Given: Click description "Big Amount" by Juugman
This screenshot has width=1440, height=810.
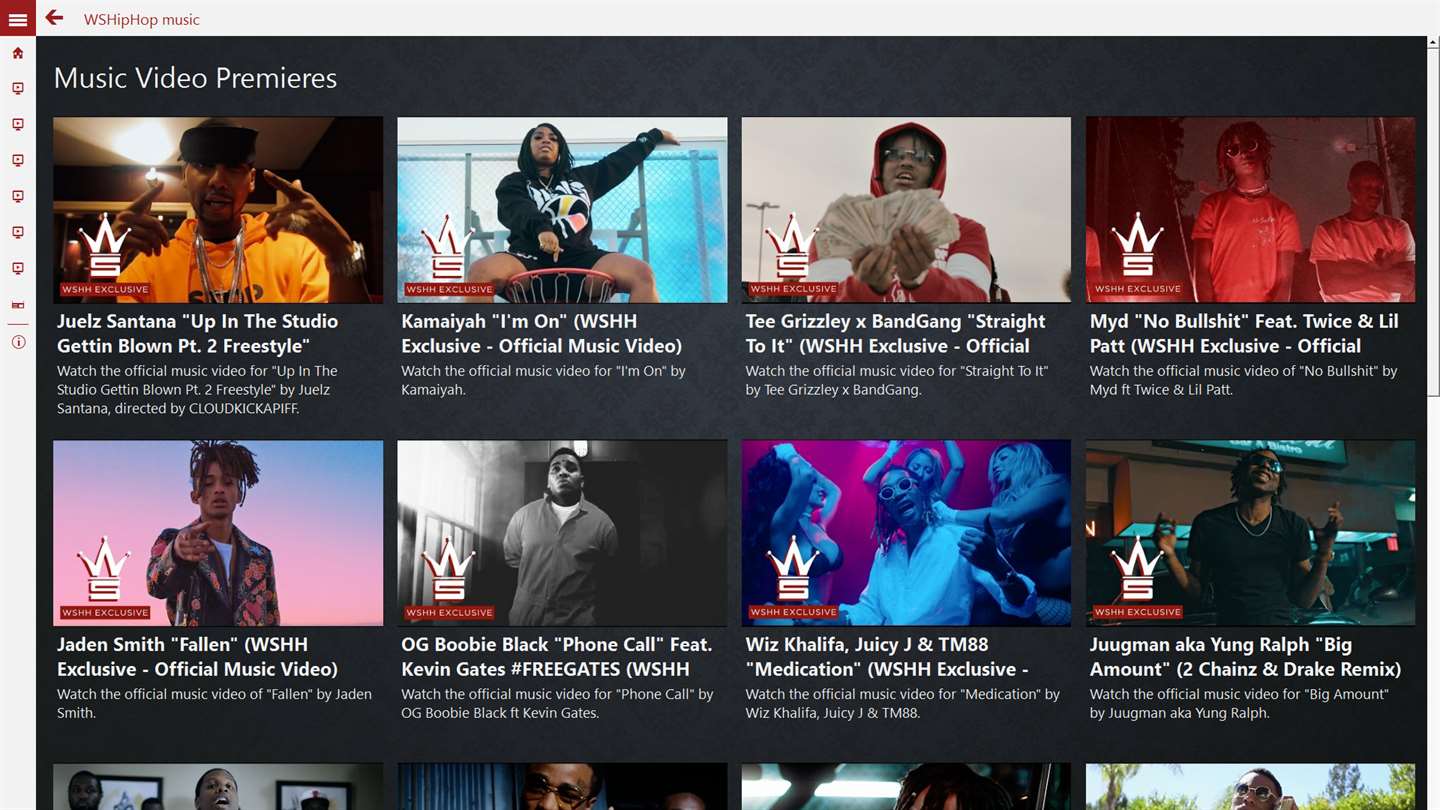Looking at the screenshot, I should [1240, 703].
